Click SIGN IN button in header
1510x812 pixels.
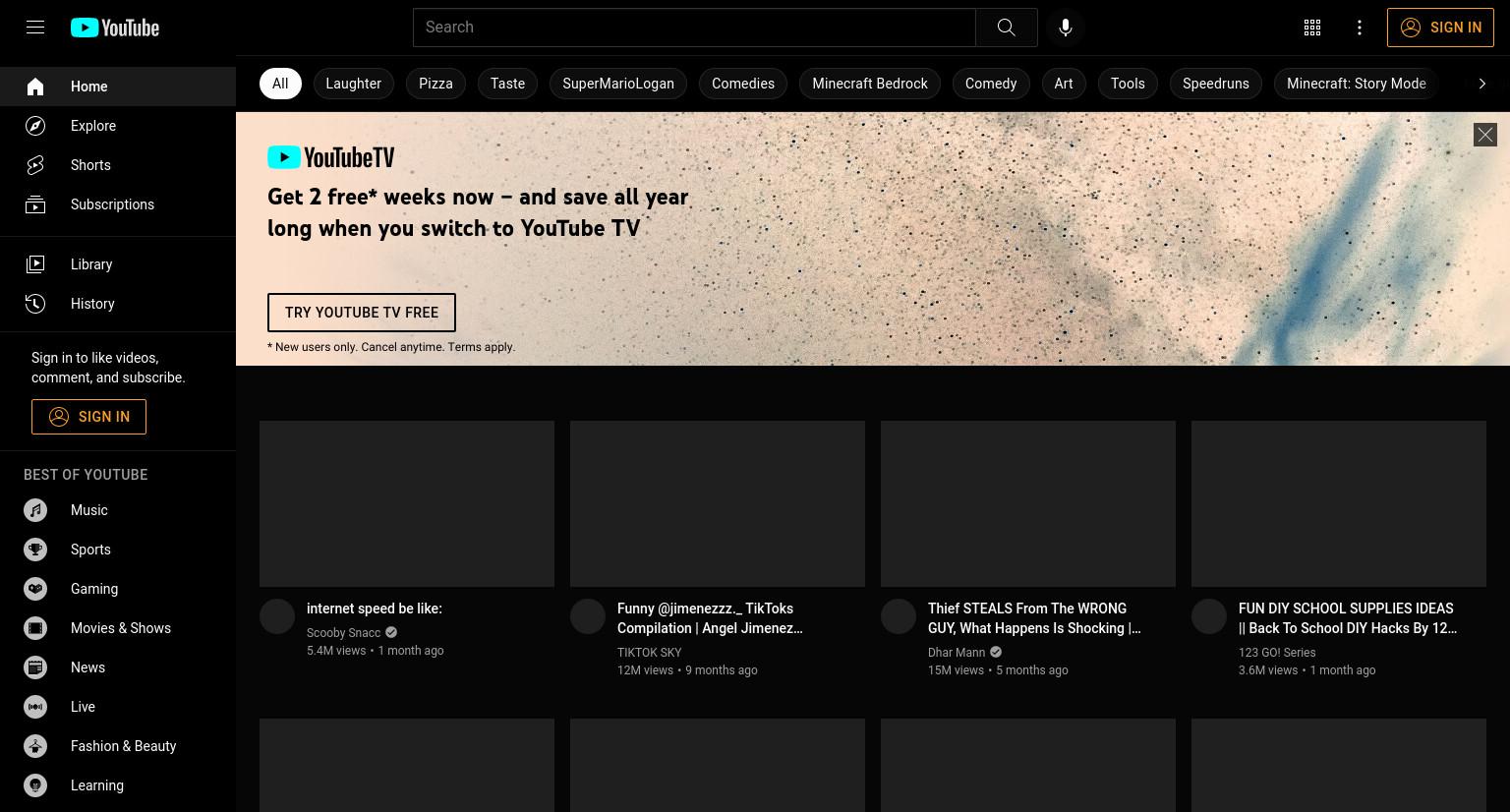point(1440,28)
